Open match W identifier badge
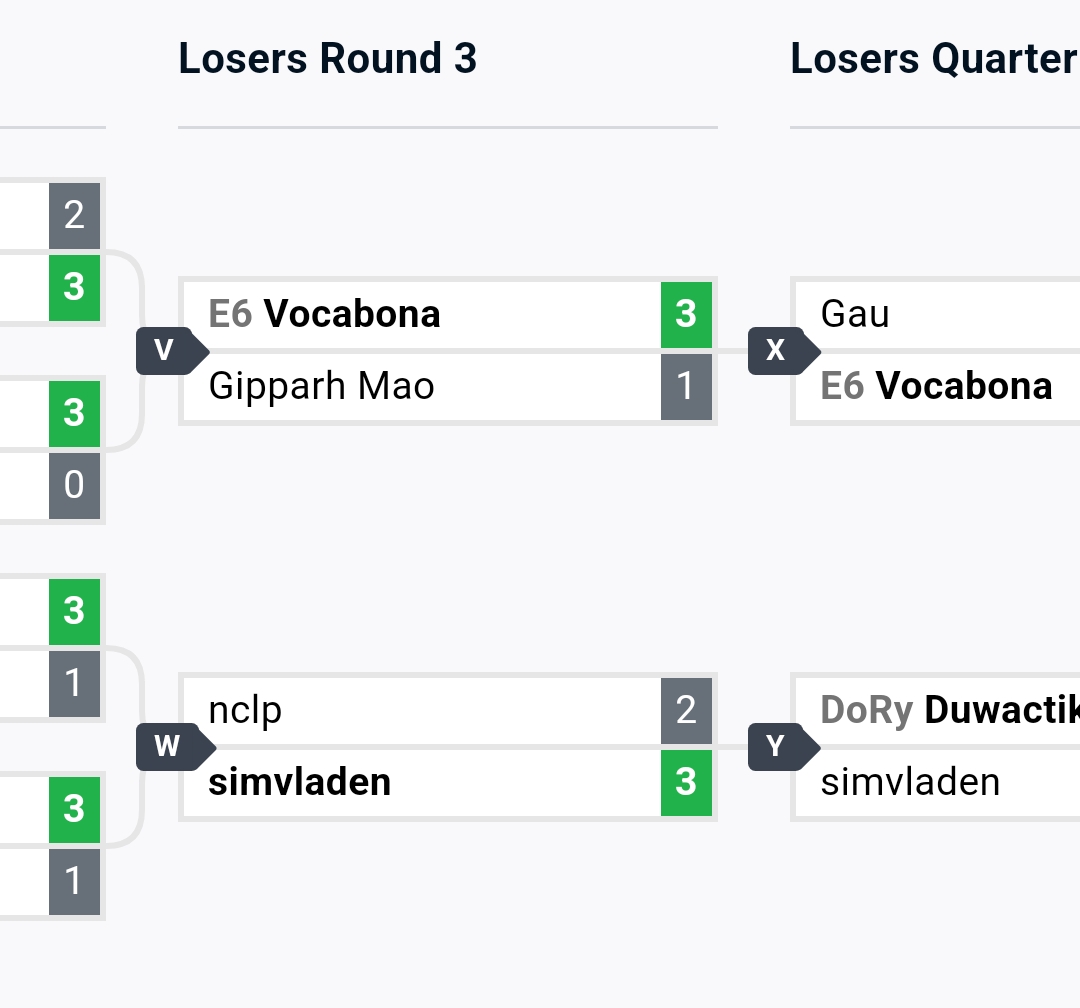This screenshot has height=1008, width=1080. tap(175, 747)
